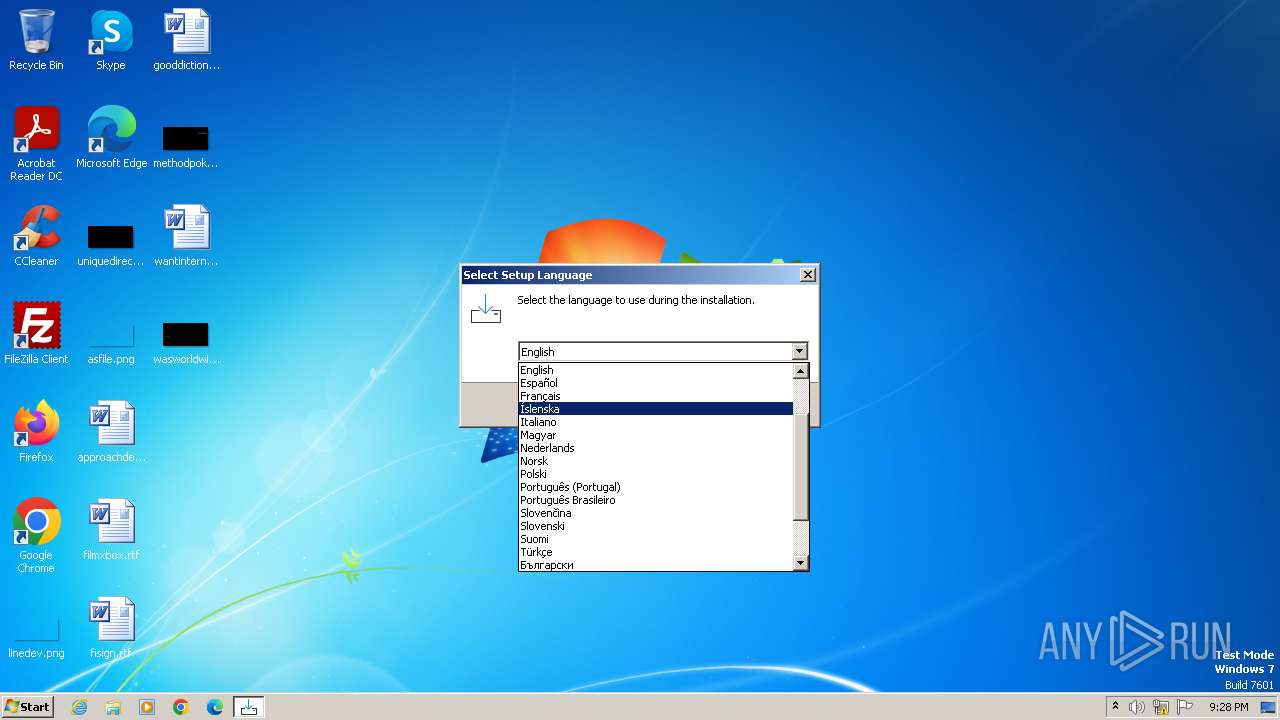This screenshot has height=720, width=1280.
Task: Click the Chrome taskbar icon
Action: click(x=181, y=707)
